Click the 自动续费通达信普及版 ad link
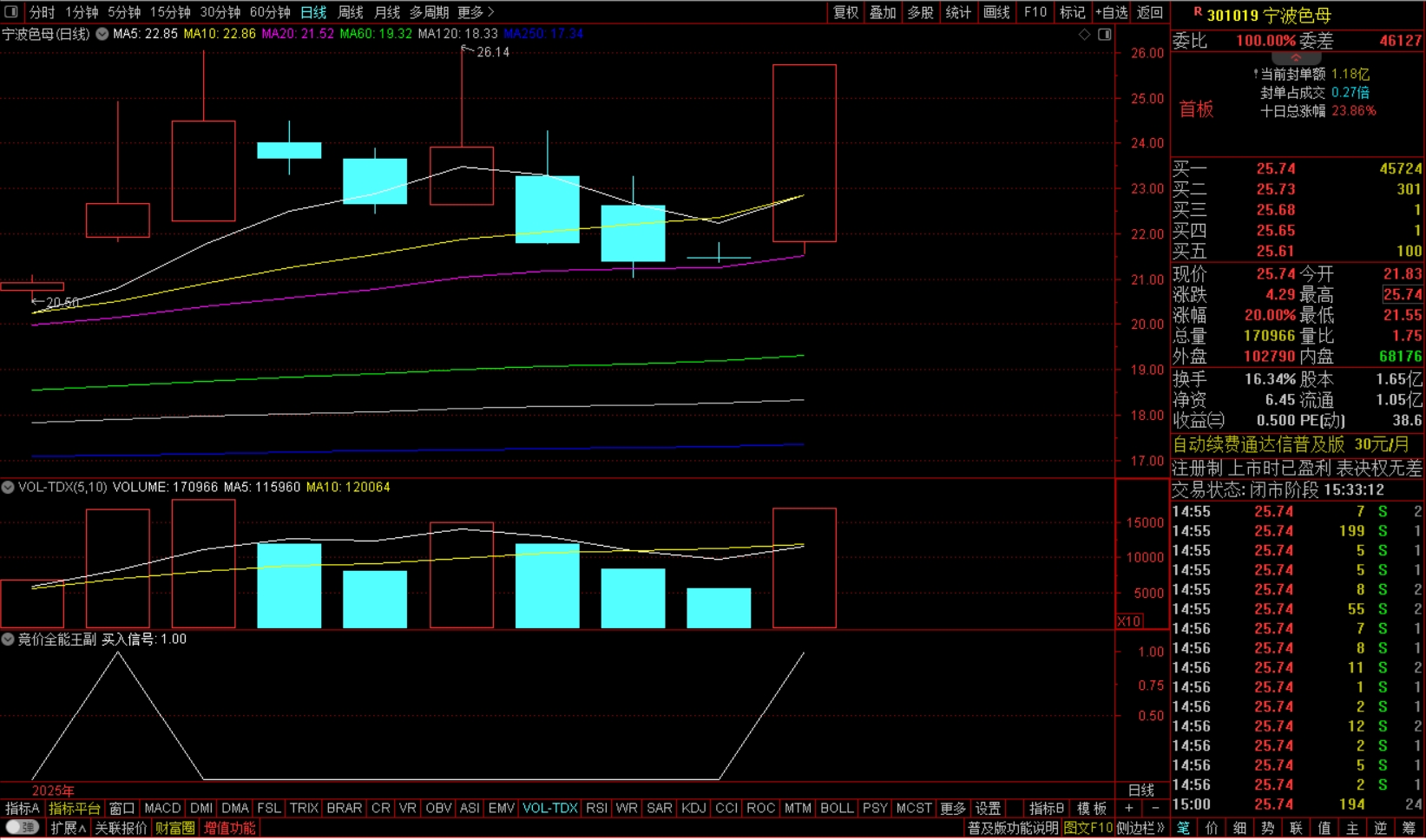The height and width of the screenshot is (840, 1426). pyautogui.click(x=1291, y=444)
